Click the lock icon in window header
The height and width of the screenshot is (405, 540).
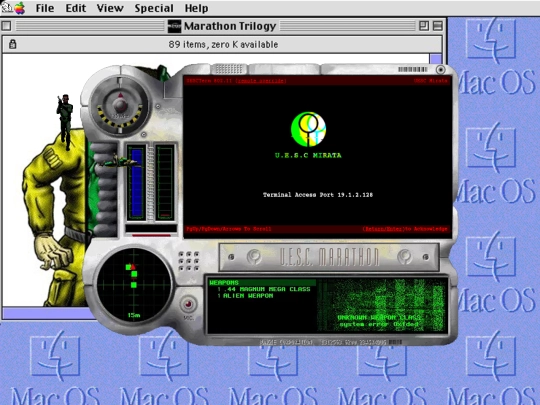13,44
